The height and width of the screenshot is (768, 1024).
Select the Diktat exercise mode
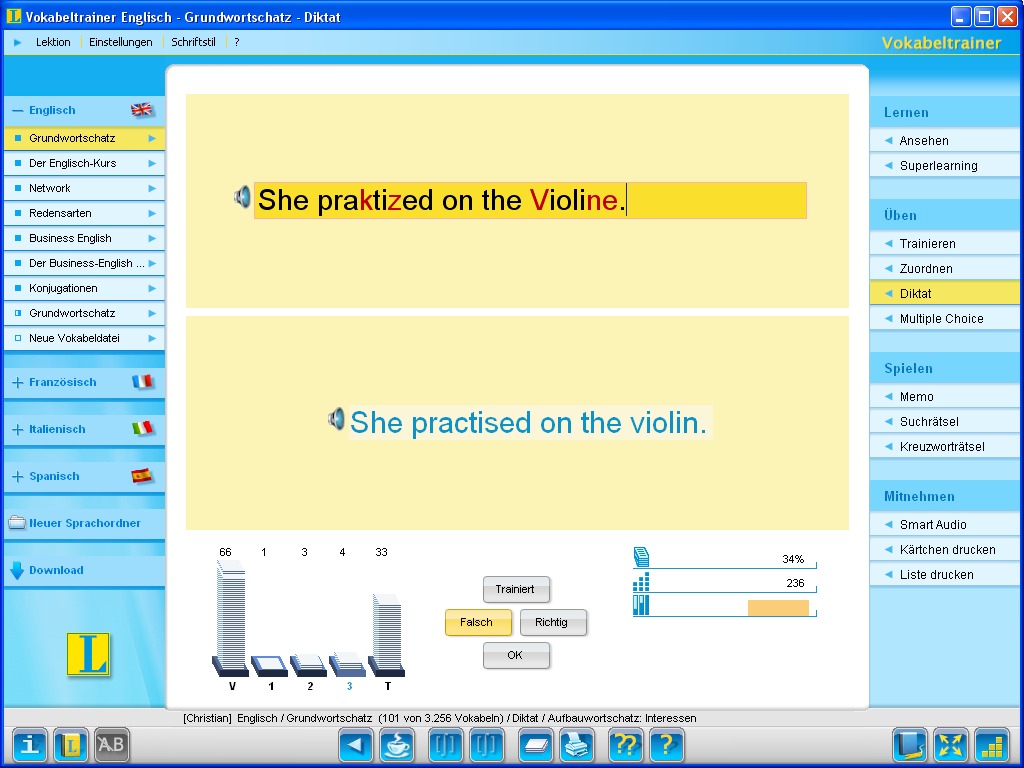pyautogui.click(x=944, y=293)
